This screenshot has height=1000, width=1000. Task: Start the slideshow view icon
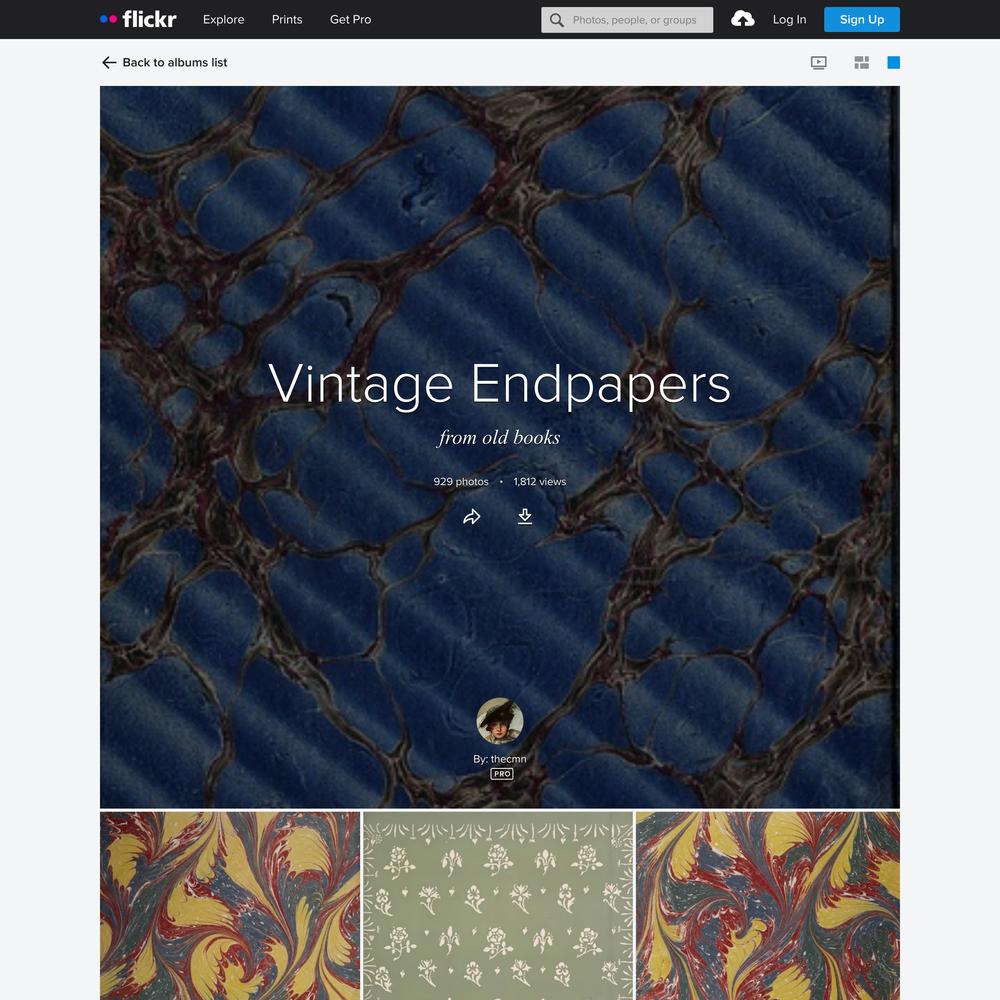point(818,62)
